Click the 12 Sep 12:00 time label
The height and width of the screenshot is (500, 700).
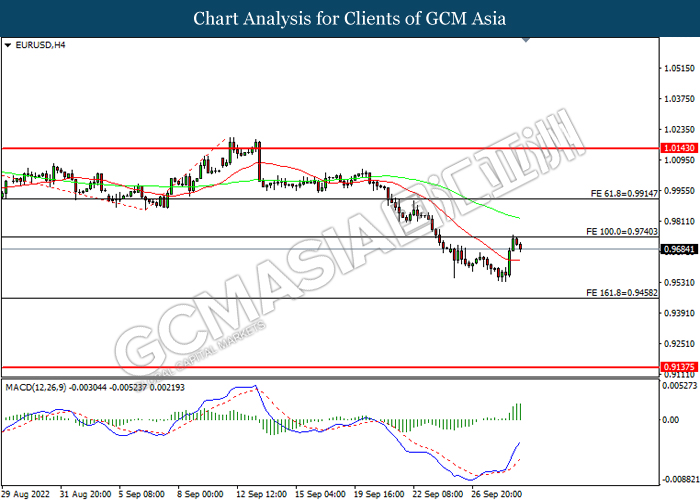point(262,494)
